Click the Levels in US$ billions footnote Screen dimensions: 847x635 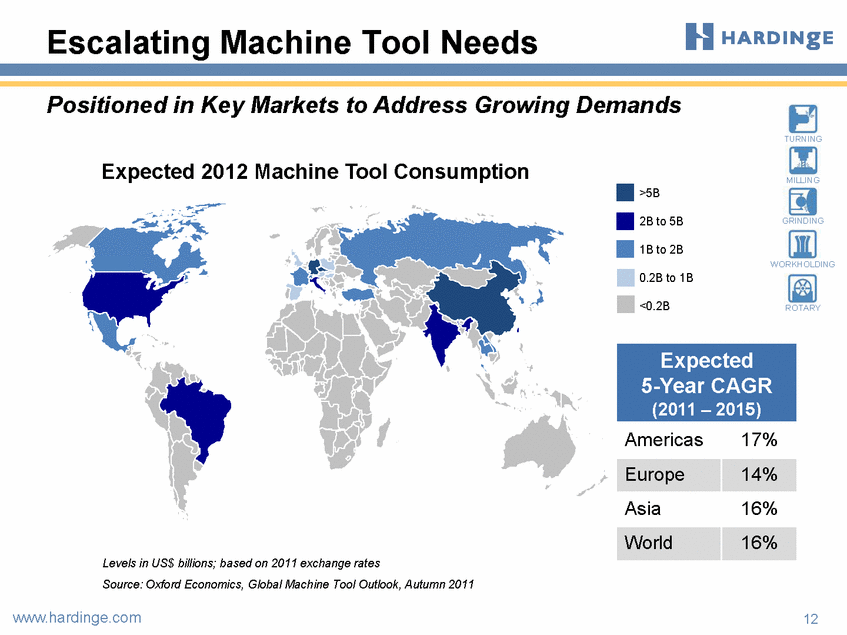pyautogui.click(x=241, y=563)
